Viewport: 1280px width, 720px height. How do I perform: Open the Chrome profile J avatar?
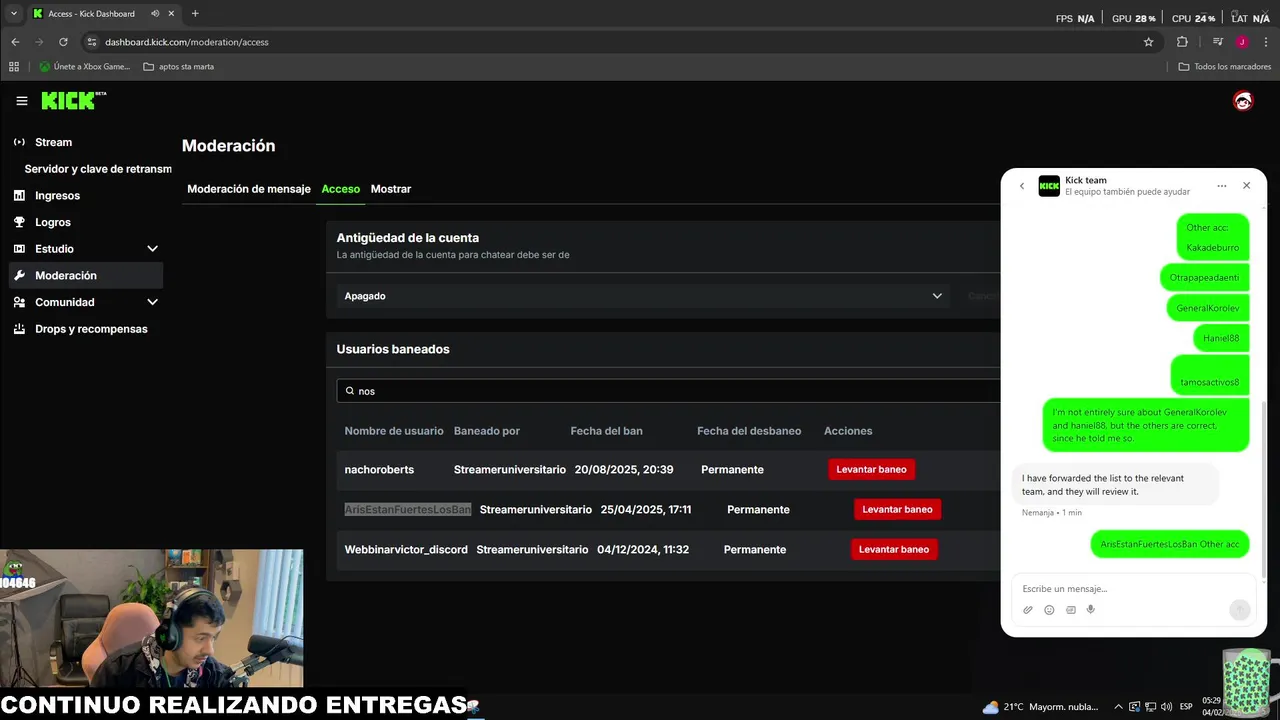tap(1241, 42)
